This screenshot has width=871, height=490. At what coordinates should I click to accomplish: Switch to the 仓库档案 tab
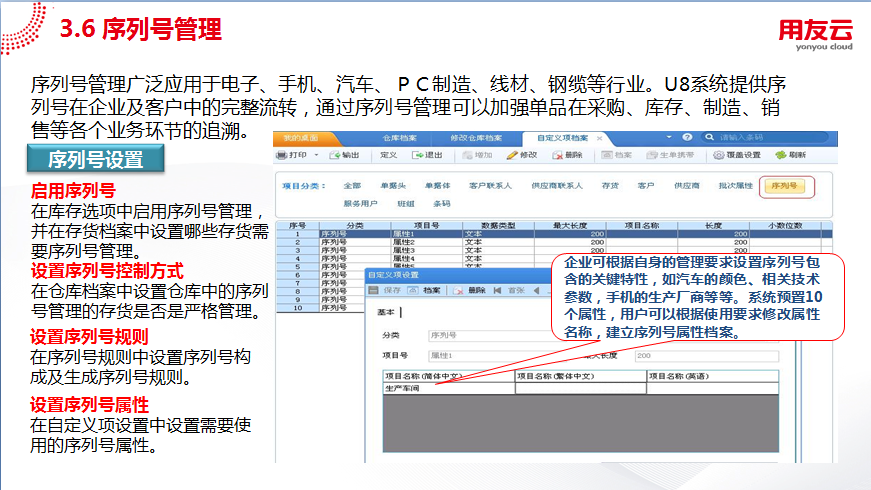pyautogui.click(x=399, y=138)
